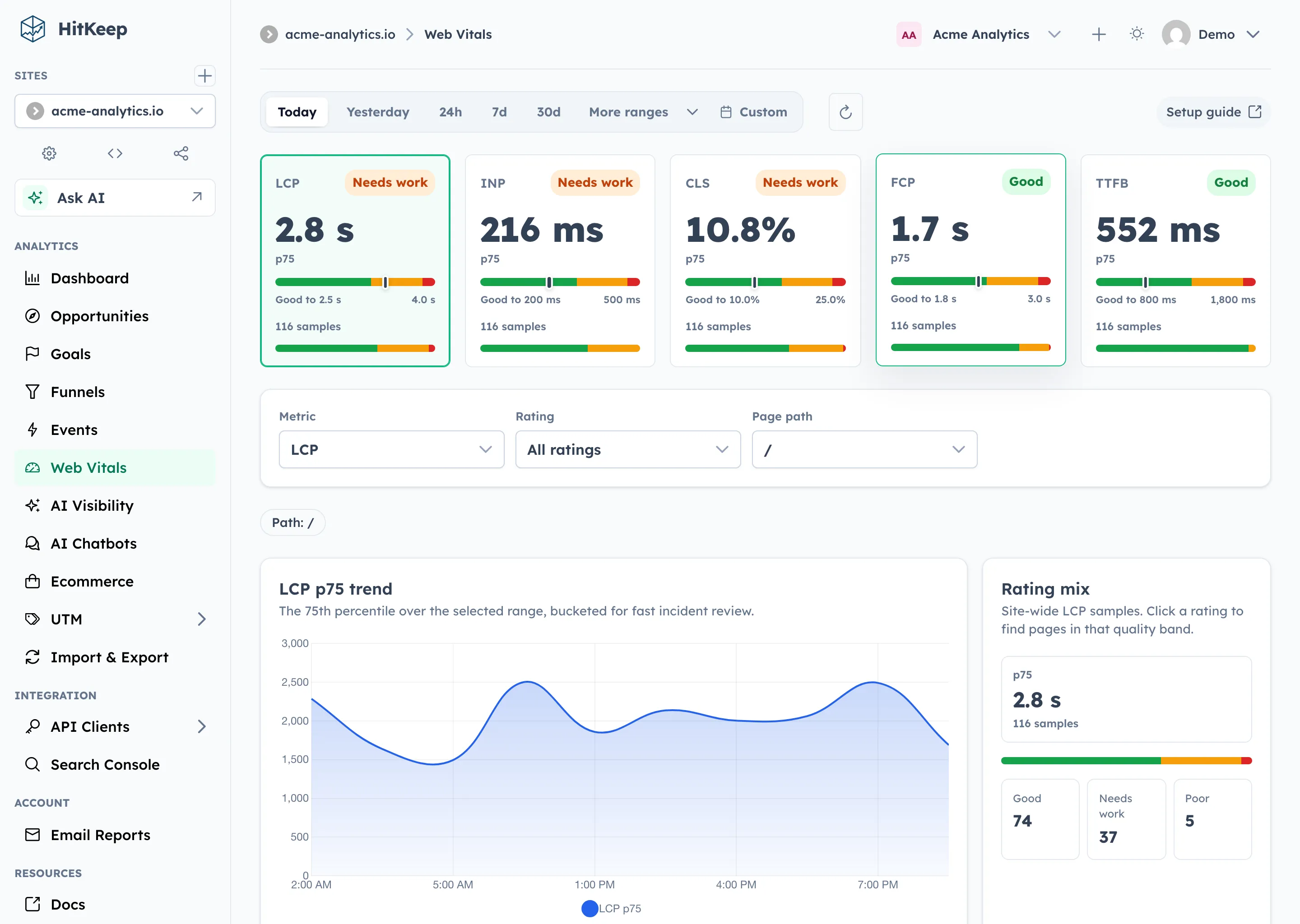
Task: Select the FCP metric card
Action: point(970,259)
